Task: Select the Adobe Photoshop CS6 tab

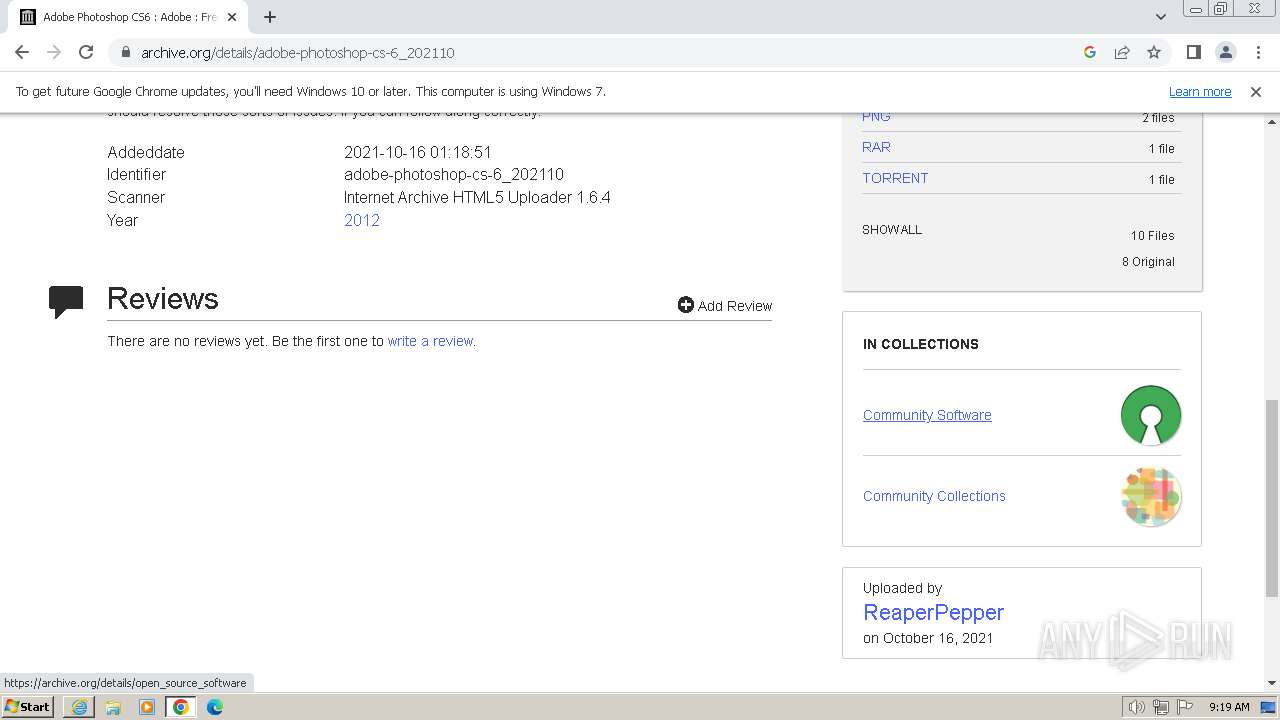Action: point(128,17)
